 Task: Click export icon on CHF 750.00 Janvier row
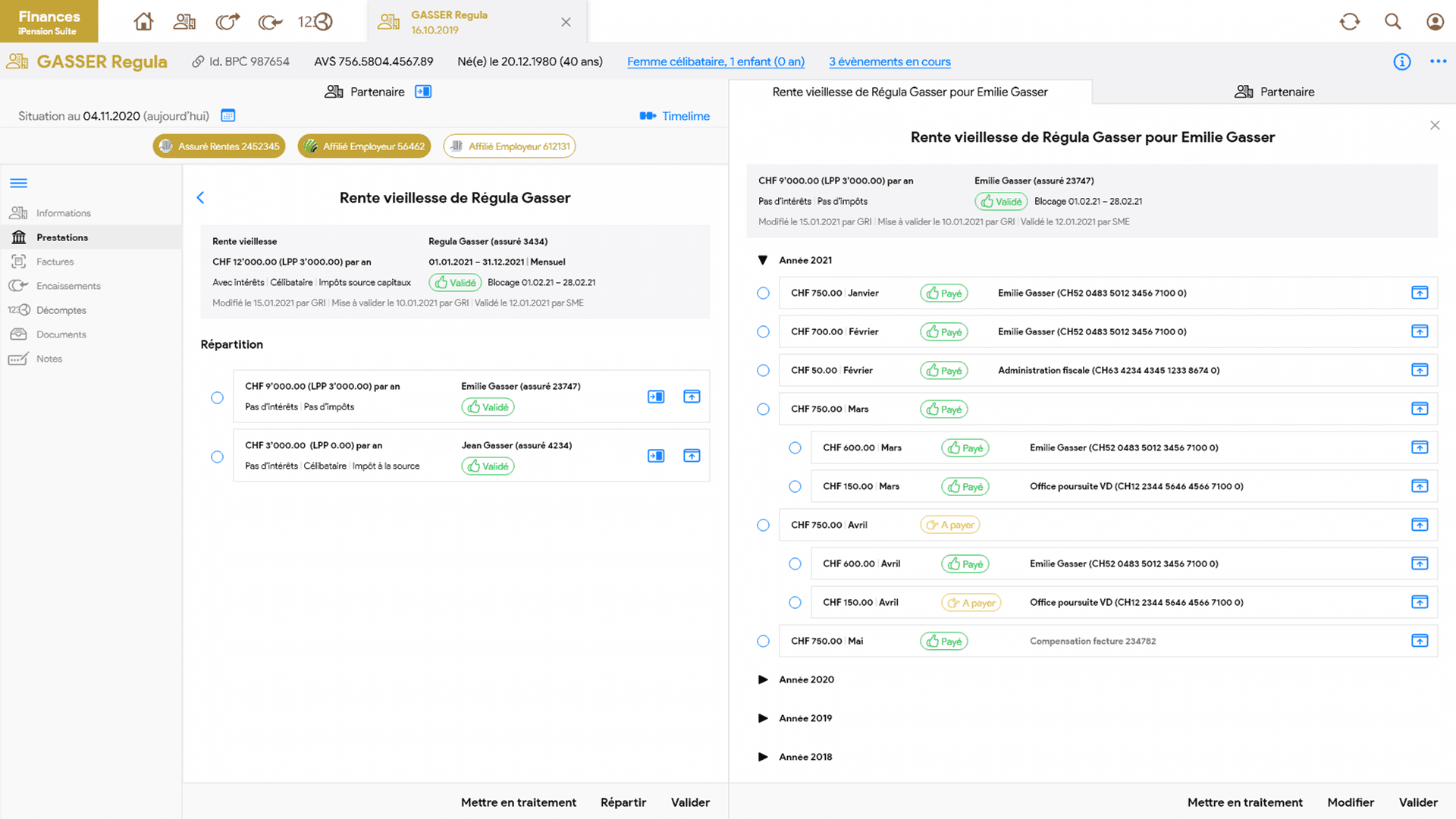(1420, 293)
